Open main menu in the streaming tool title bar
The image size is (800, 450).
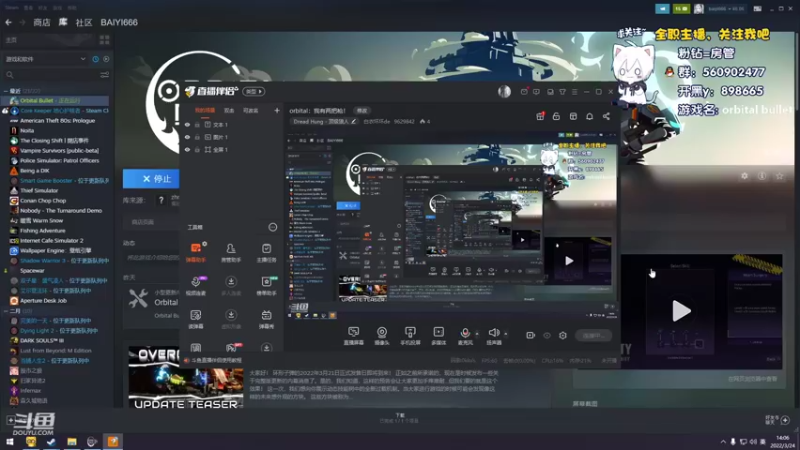tap(574, 92)
